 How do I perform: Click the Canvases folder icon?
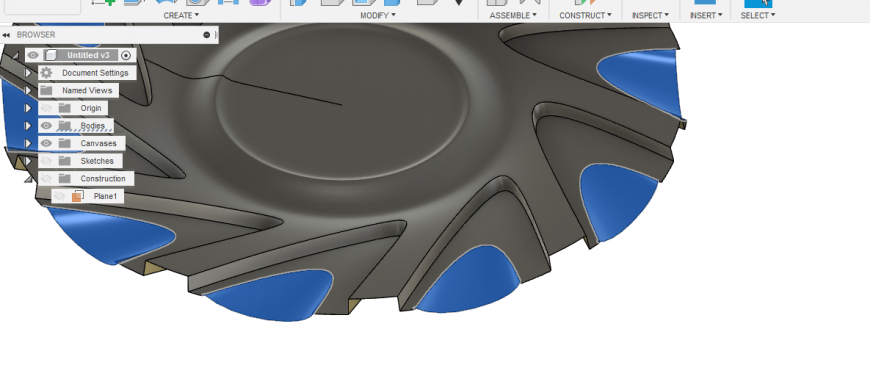pos(65,143)
